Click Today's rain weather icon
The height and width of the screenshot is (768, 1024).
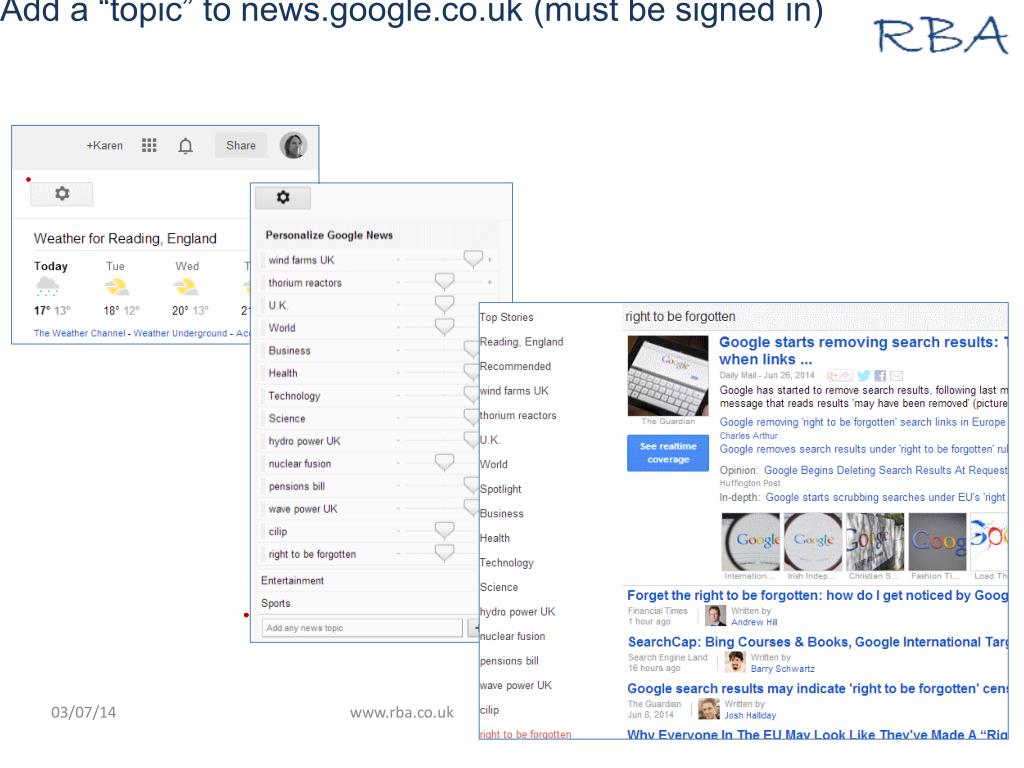coord(48,286)
